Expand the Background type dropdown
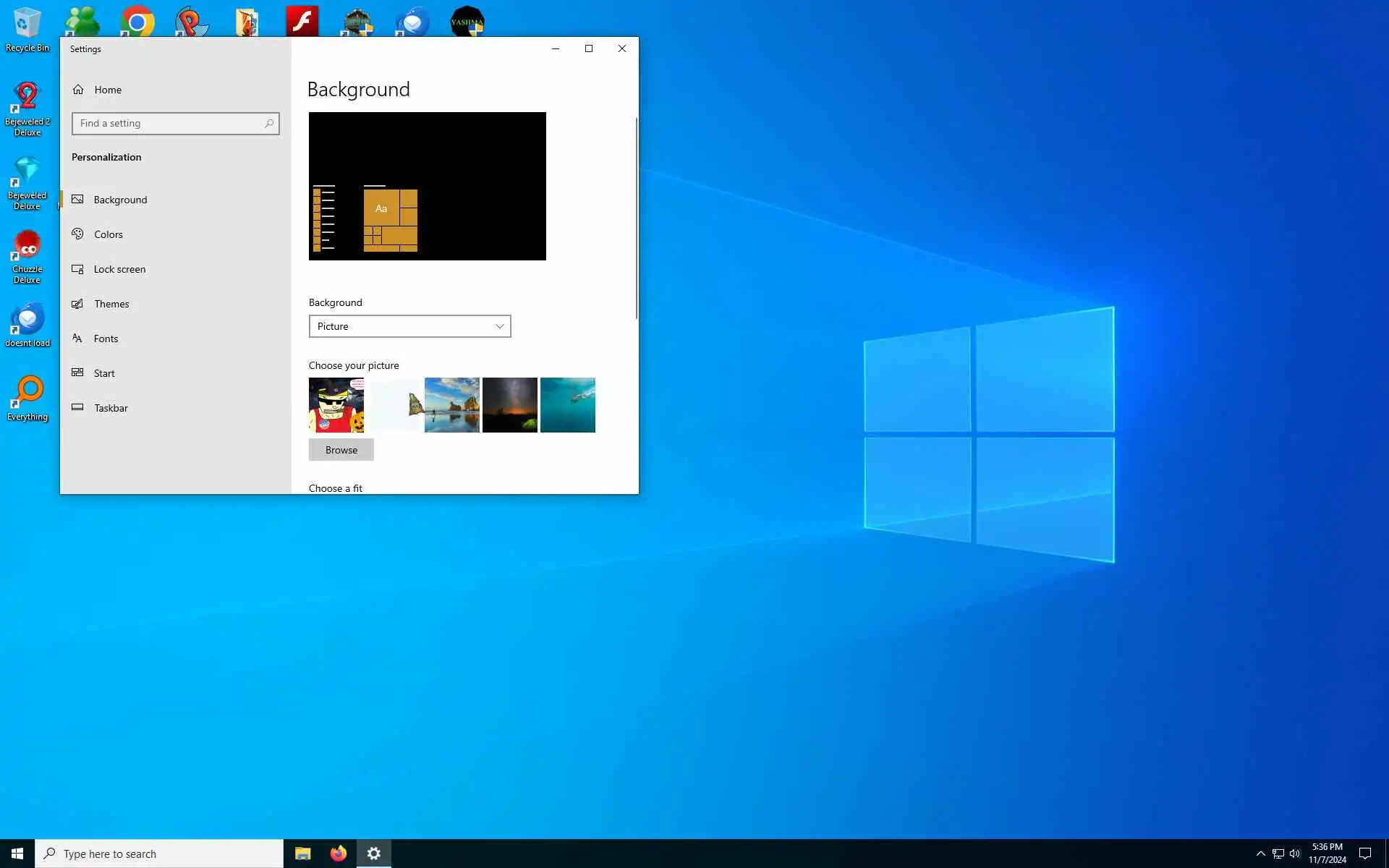 409,326
